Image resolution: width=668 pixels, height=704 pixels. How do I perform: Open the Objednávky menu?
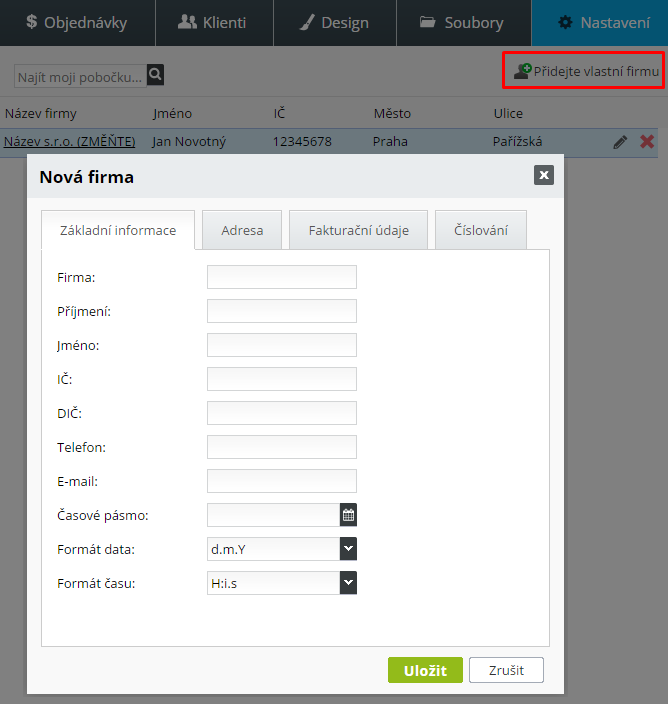click(77, 22)
